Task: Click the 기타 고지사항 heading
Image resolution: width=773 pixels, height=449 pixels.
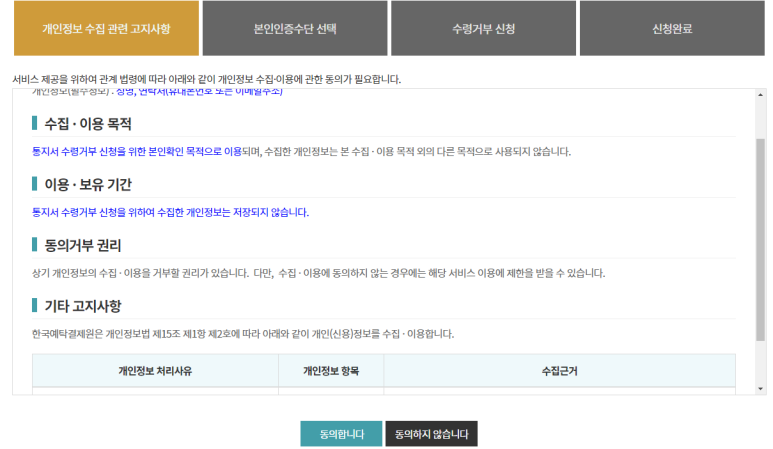Action: point(83,306)
